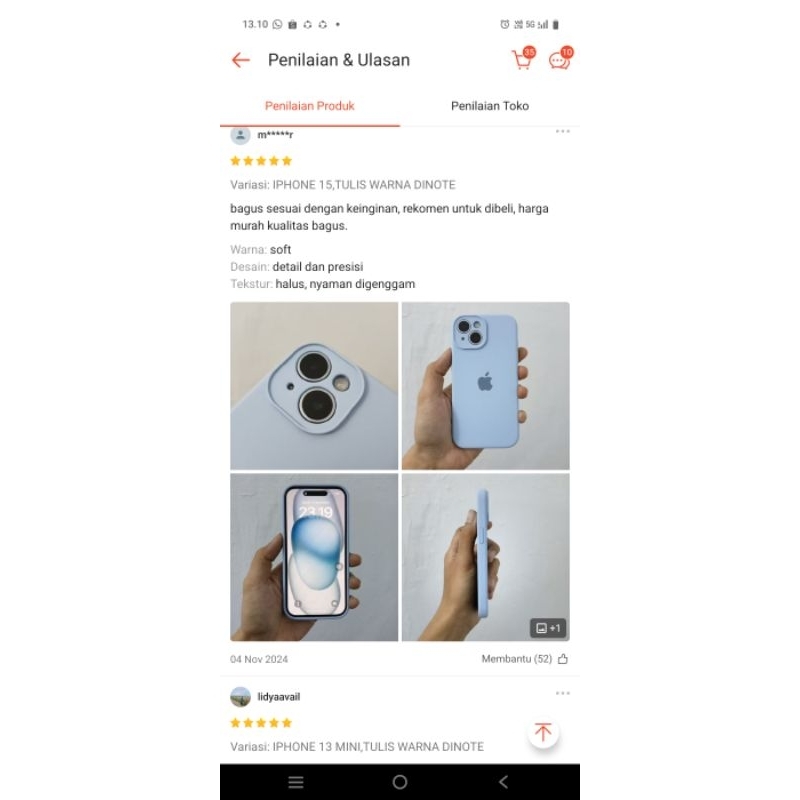Tap the lidyaavail profile avatar
The image size is (800, 800).
click(240, 696)
